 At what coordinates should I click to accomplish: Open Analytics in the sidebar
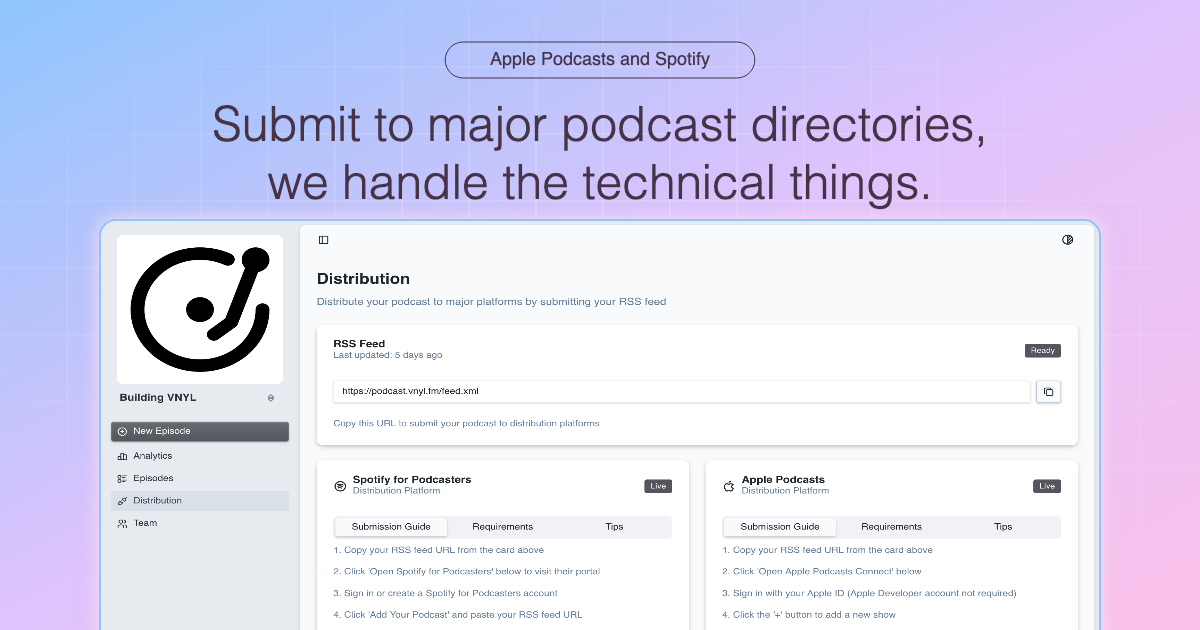[152, 456]
